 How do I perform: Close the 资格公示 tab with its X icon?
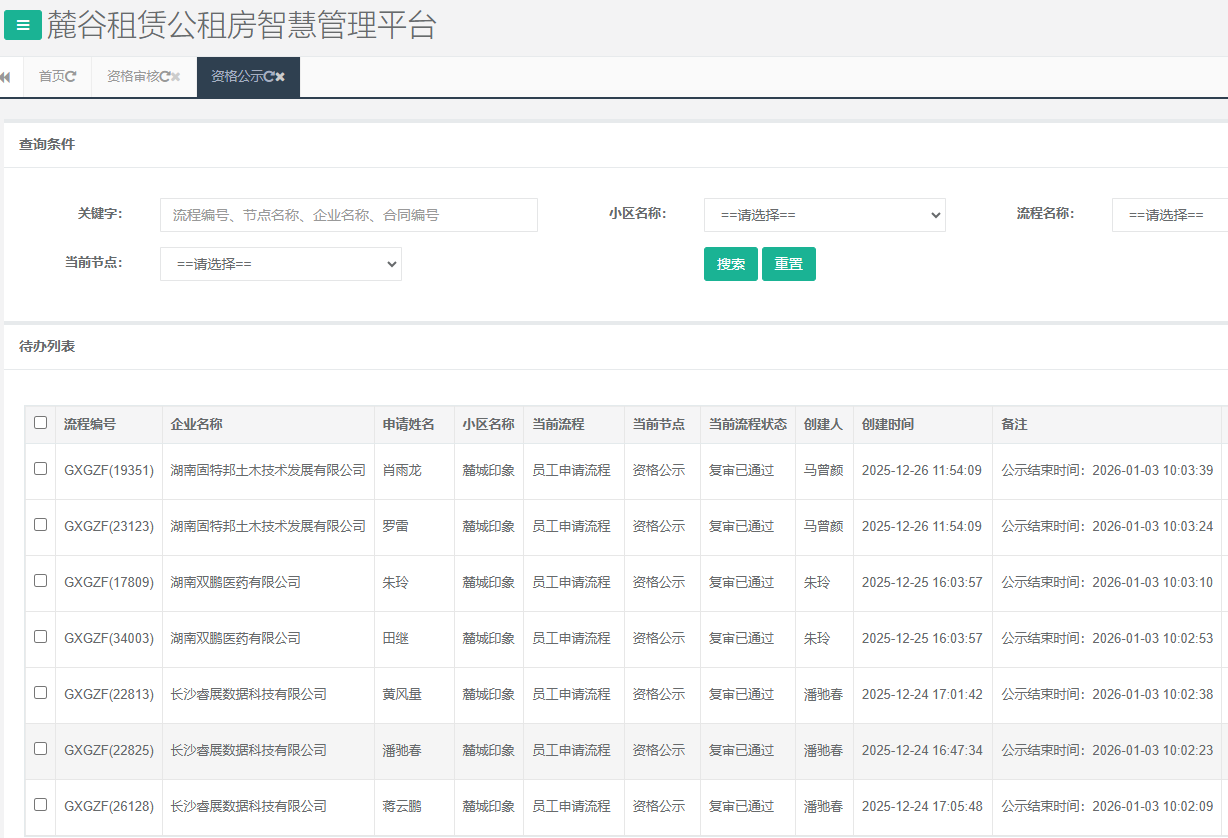280,77
